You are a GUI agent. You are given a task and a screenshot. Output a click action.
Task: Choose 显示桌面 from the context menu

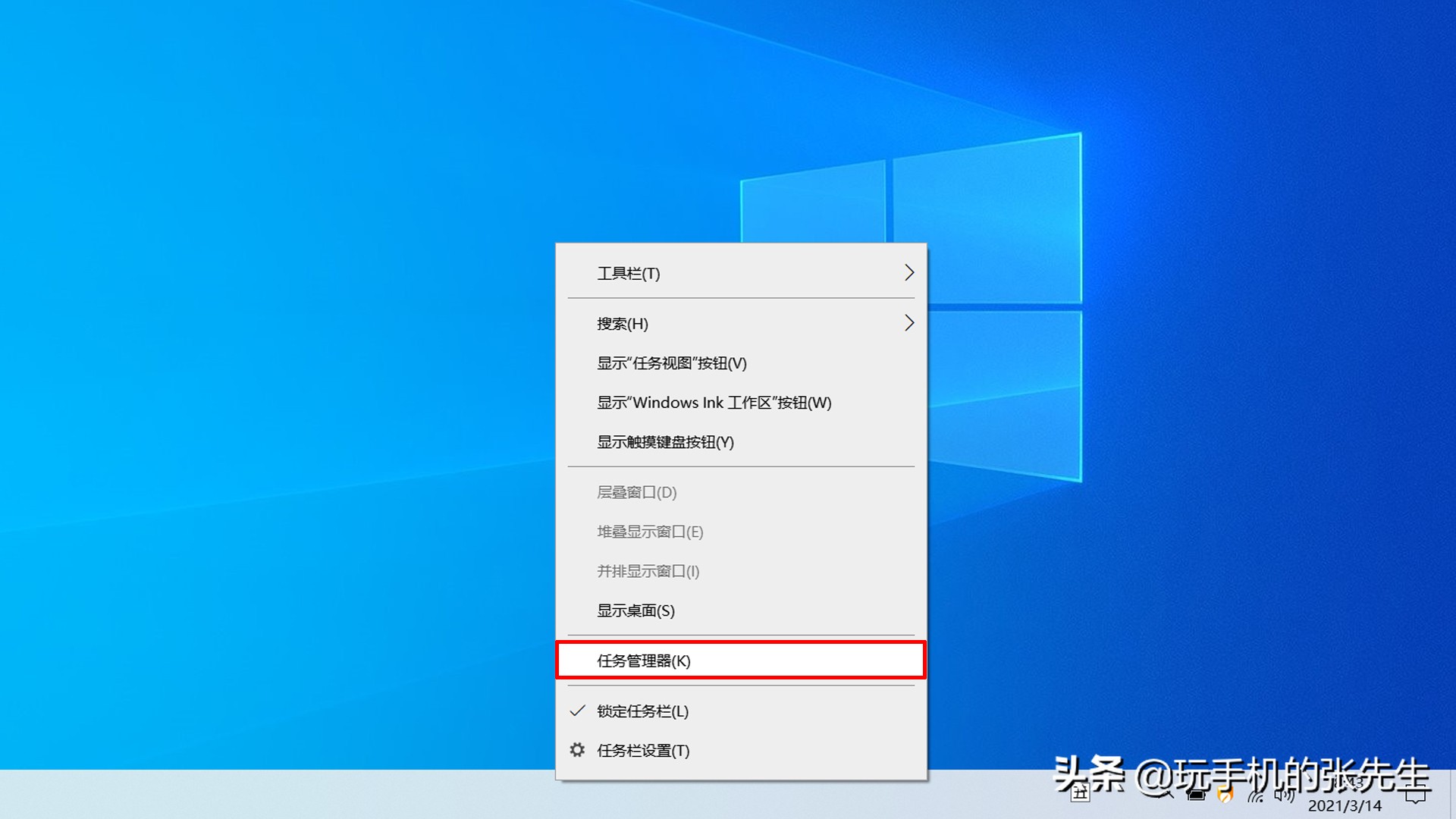[x=635, y=611]
